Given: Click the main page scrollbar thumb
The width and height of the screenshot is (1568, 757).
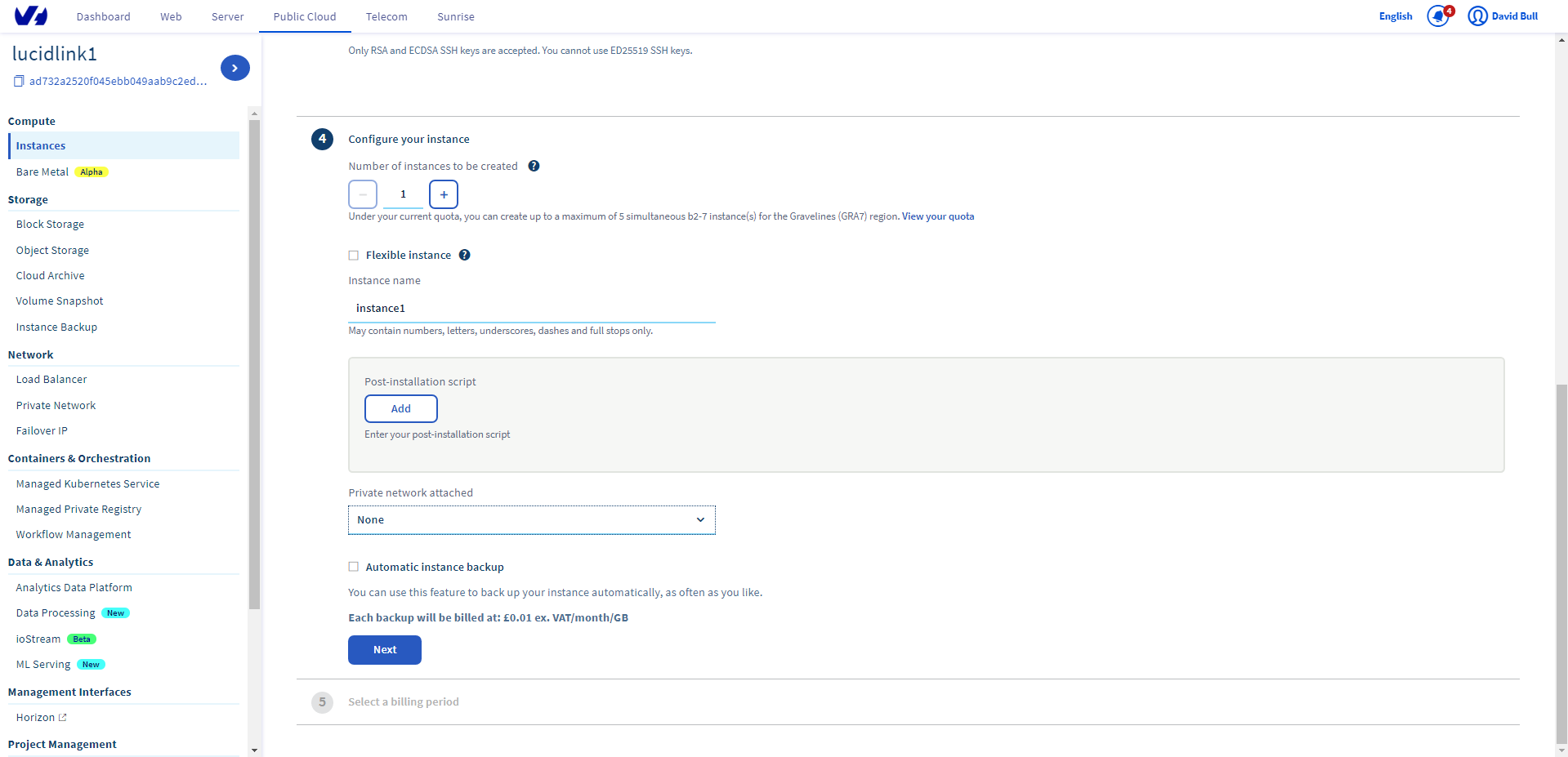Looking at the screenshot, I should point(1561,563).
